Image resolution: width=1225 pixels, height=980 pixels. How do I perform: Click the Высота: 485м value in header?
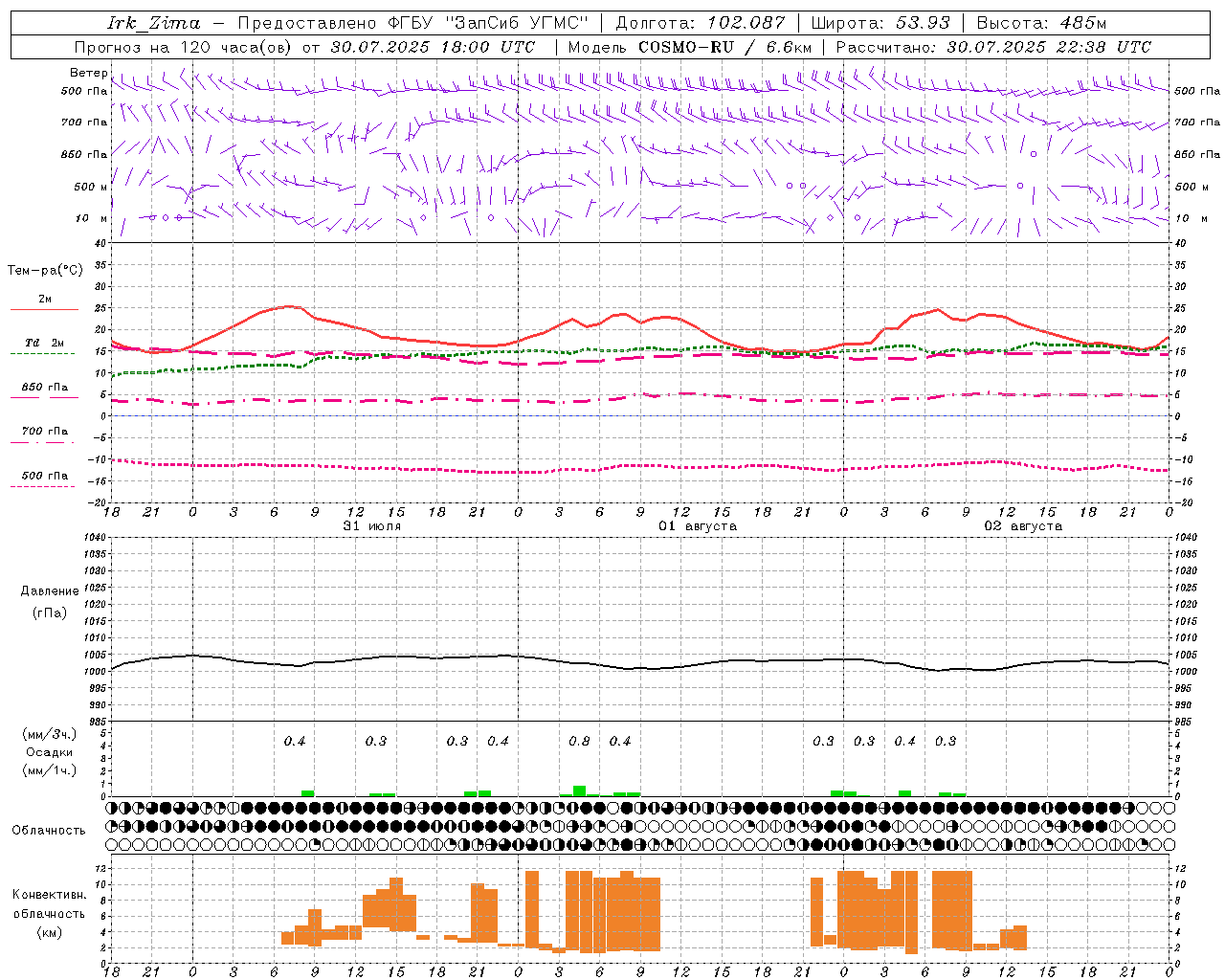pyautogui.click(x=1041, y=23)
